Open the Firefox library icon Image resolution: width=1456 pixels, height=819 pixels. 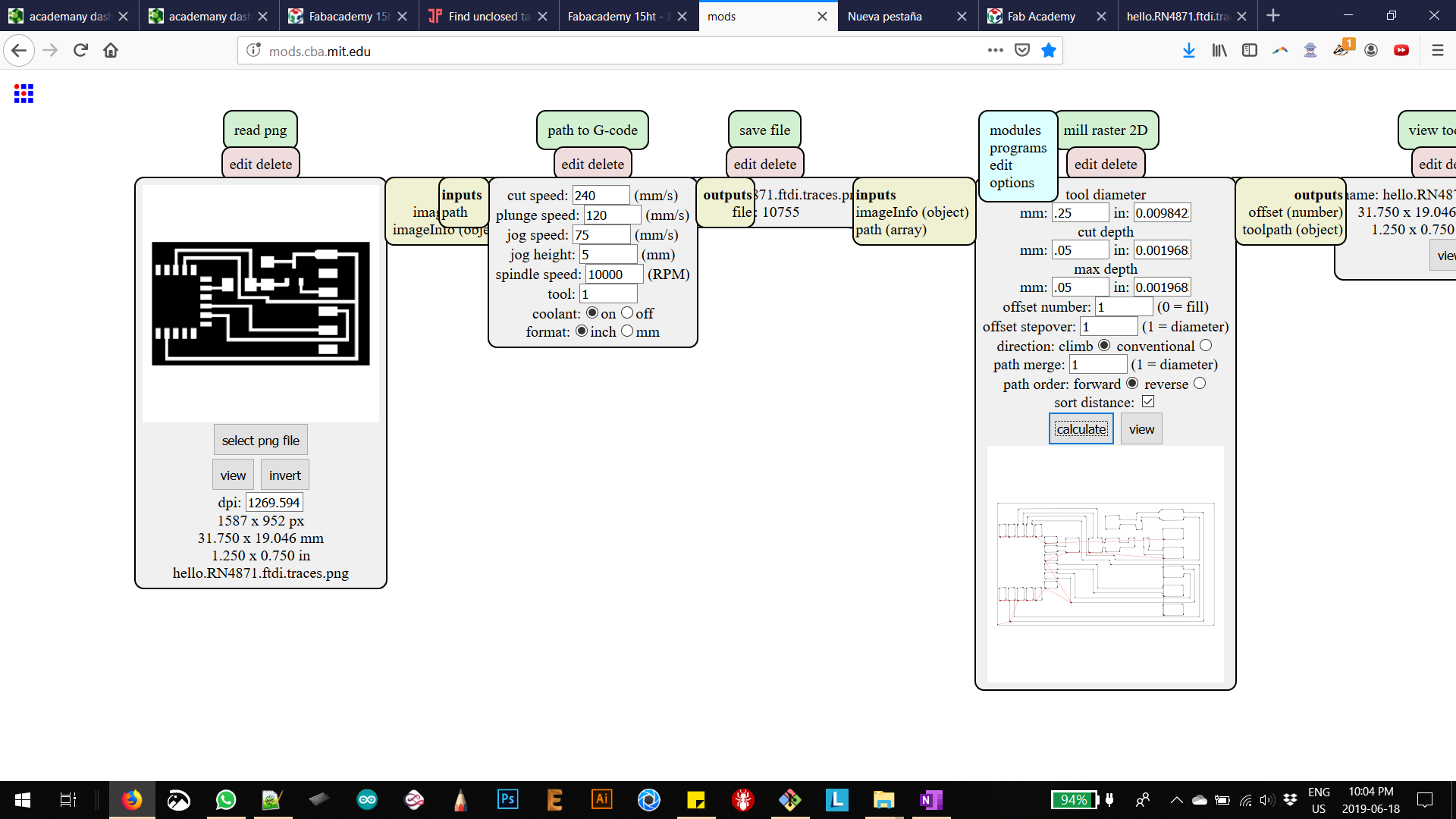(1219, 51)
